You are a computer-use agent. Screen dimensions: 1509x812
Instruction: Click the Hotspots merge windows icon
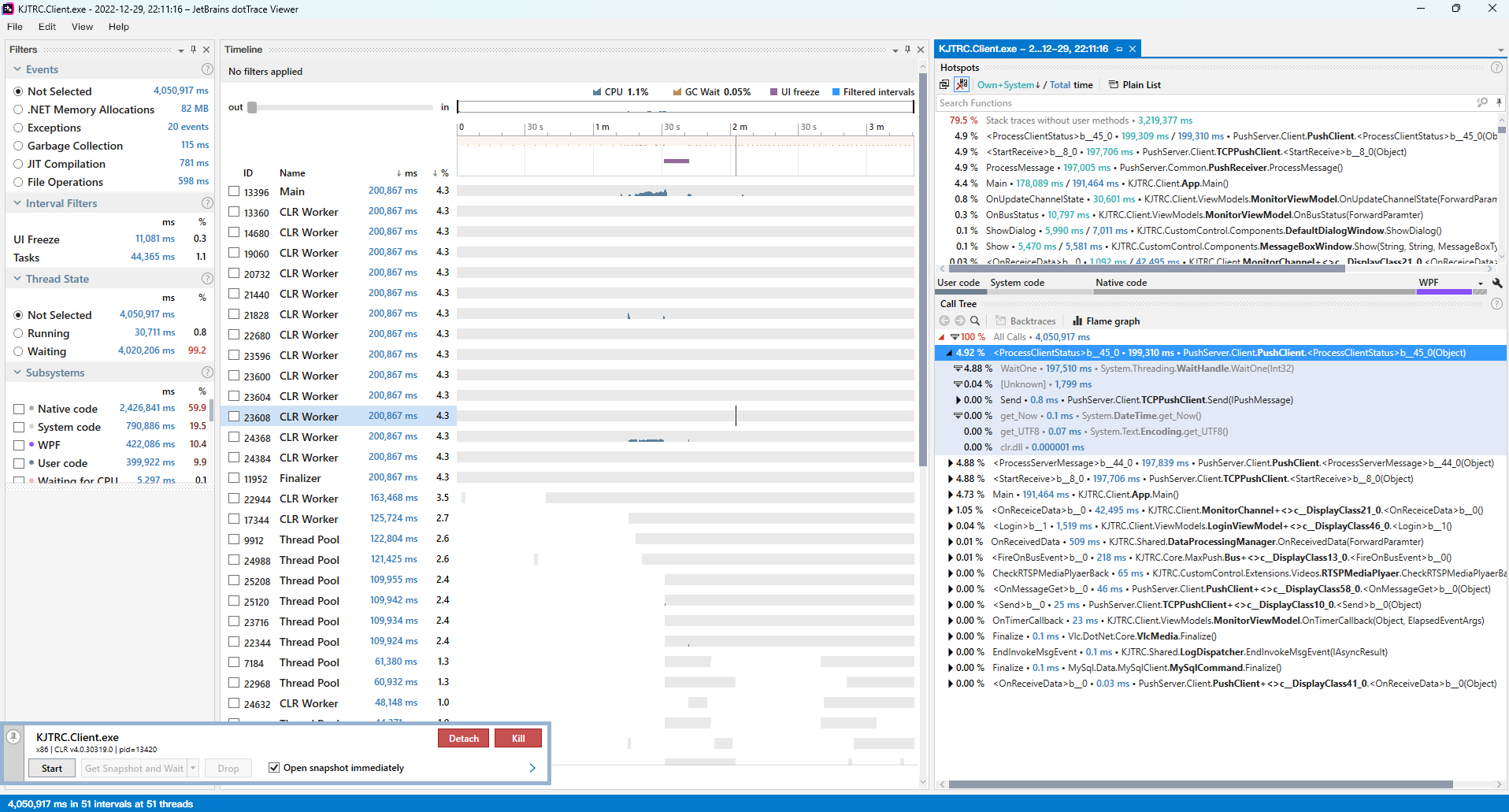(944, 85)
